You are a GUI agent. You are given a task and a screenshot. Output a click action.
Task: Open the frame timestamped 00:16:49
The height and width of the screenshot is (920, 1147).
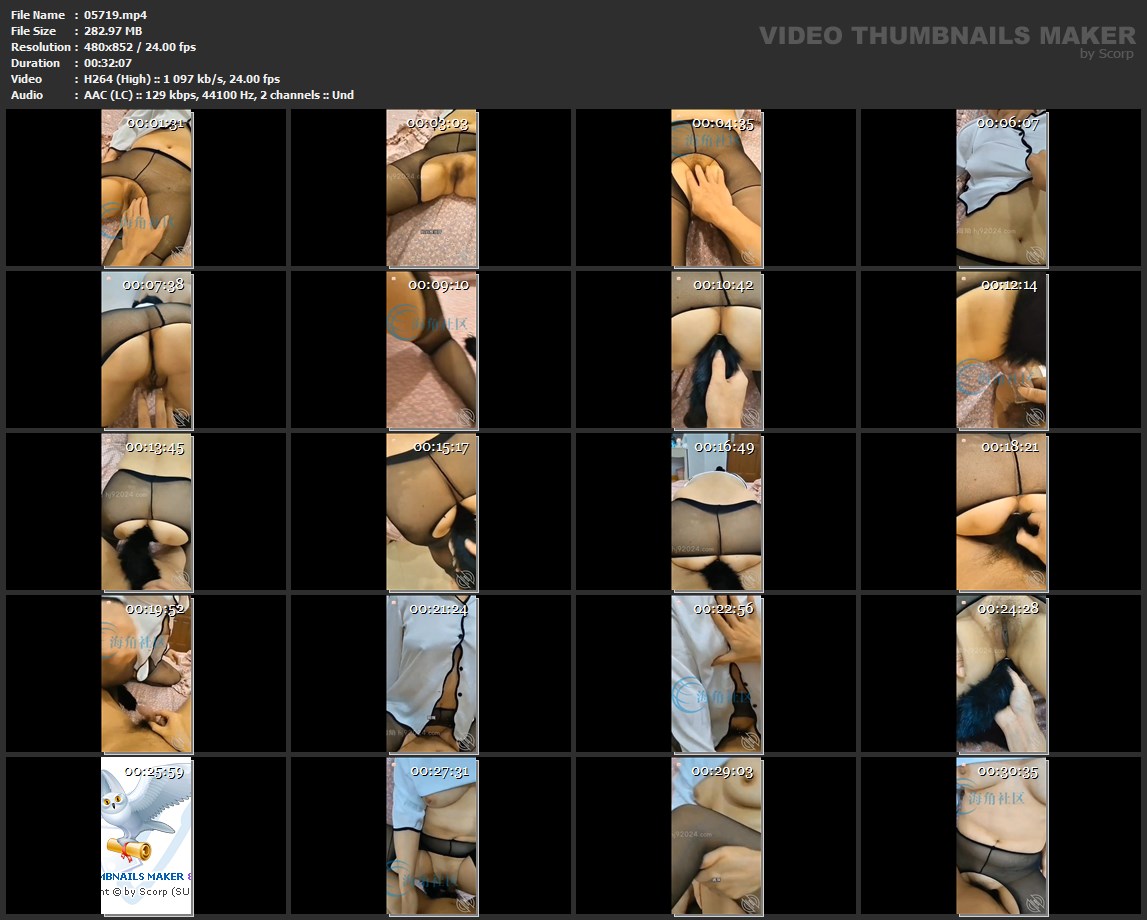coord(716,512)
